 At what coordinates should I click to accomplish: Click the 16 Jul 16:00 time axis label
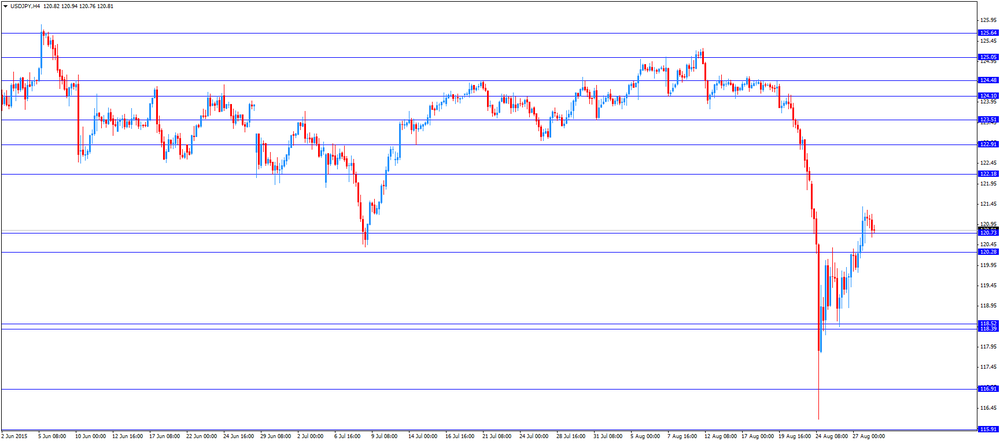[460, 437]
